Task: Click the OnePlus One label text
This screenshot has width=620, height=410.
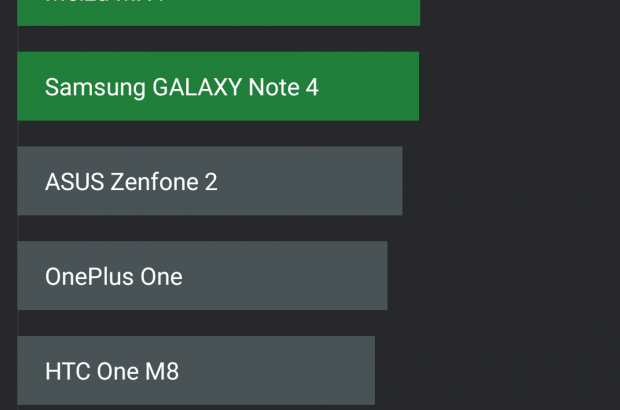Action: (114, 276)
